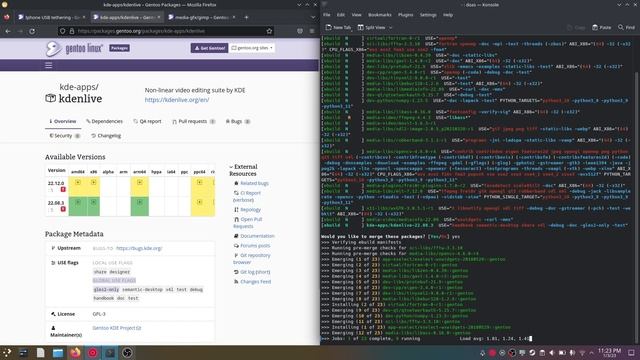Click the Firefox icon in the taskbar
This screenshot has width=640, height=360.
click(x=75, y=353)
